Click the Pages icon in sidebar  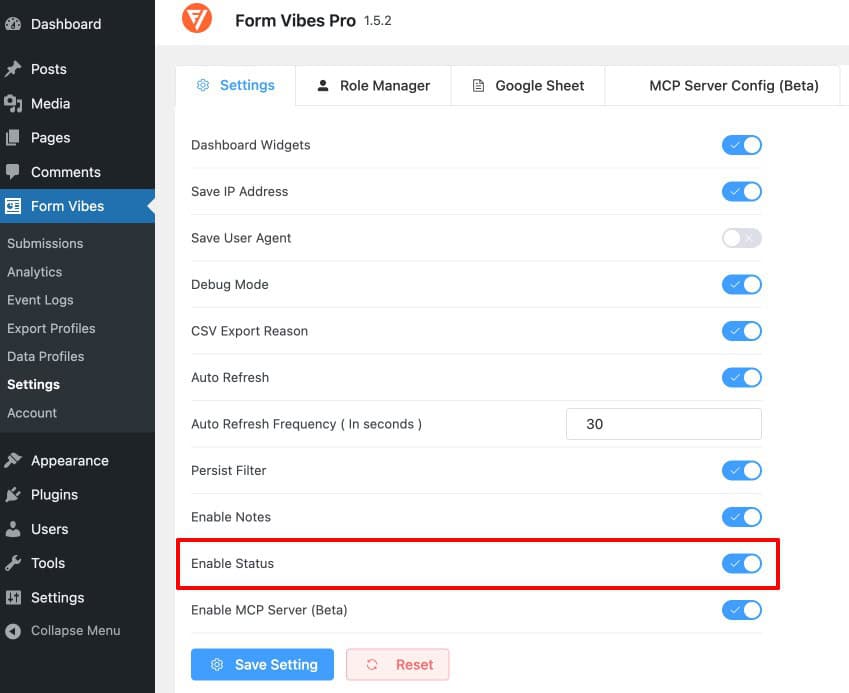13,138
